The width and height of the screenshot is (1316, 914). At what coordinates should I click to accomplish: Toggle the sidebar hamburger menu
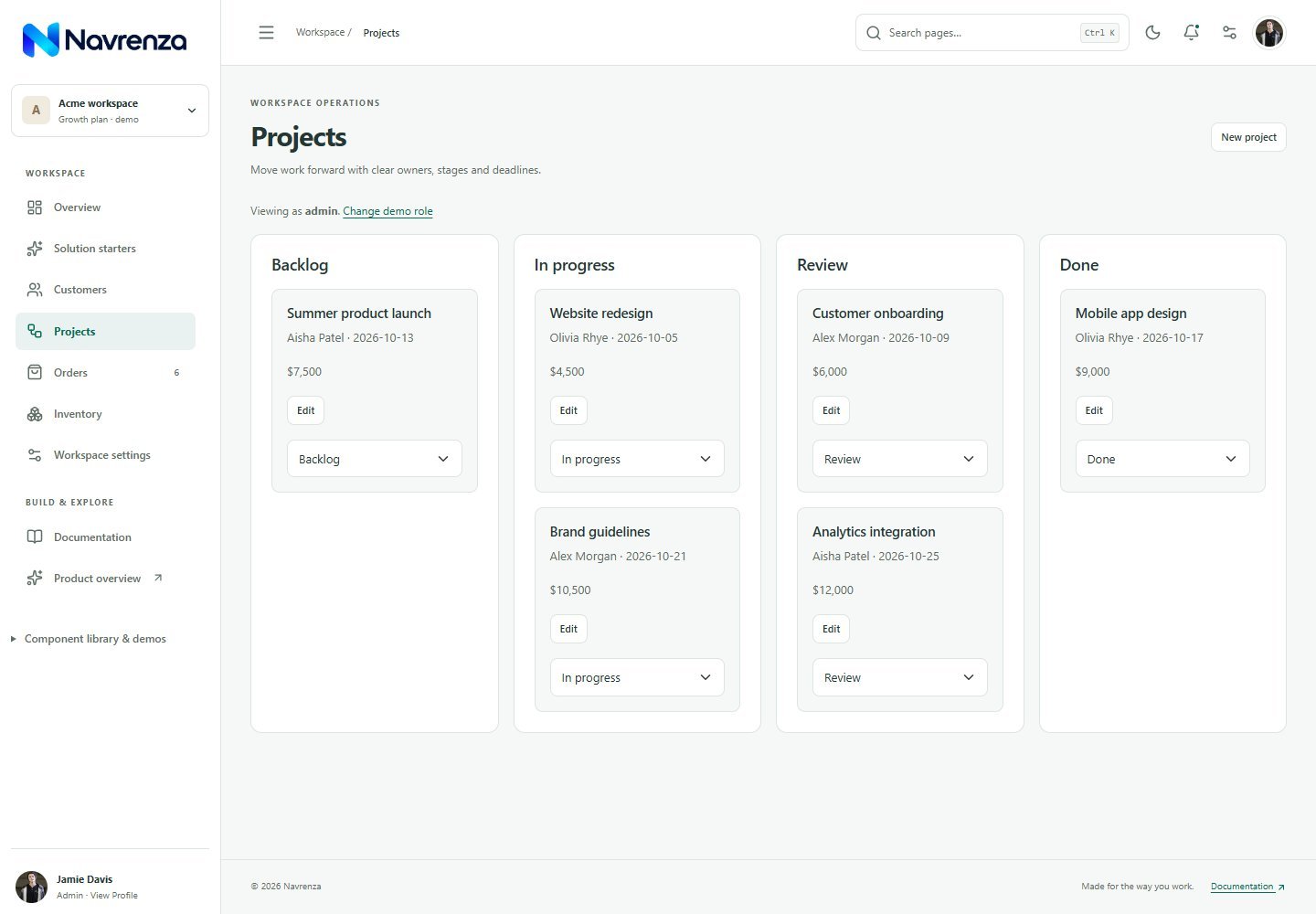click(266, 33)
